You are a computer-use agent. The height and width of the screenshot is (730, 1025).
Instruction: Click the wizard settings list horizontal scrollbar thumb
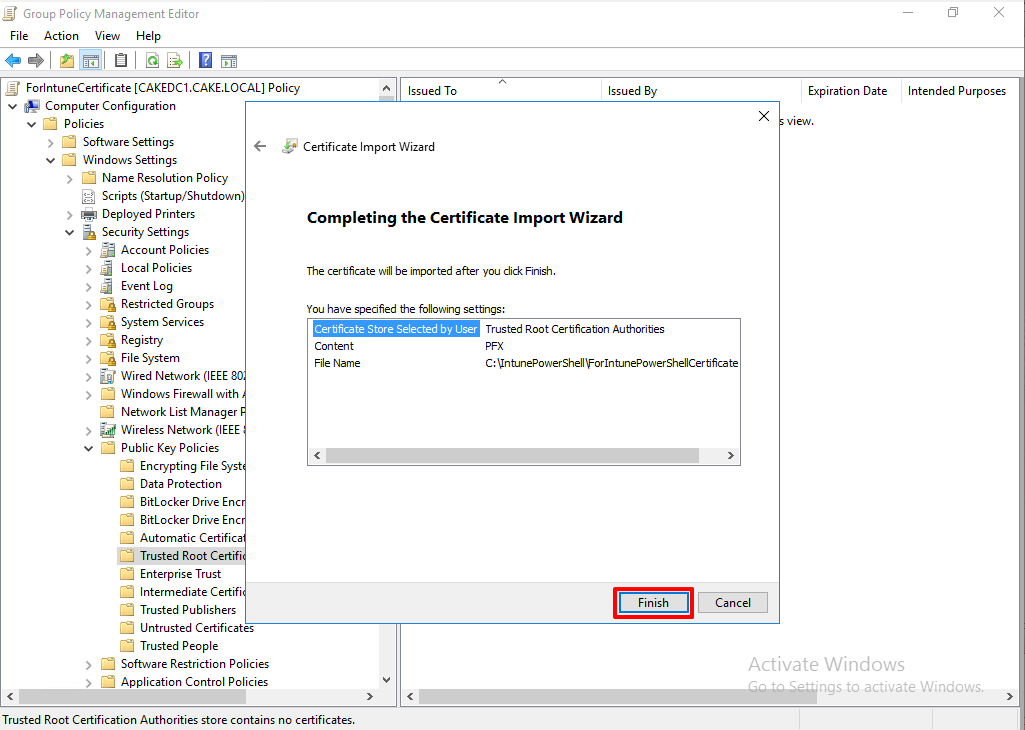coord(512,456)
